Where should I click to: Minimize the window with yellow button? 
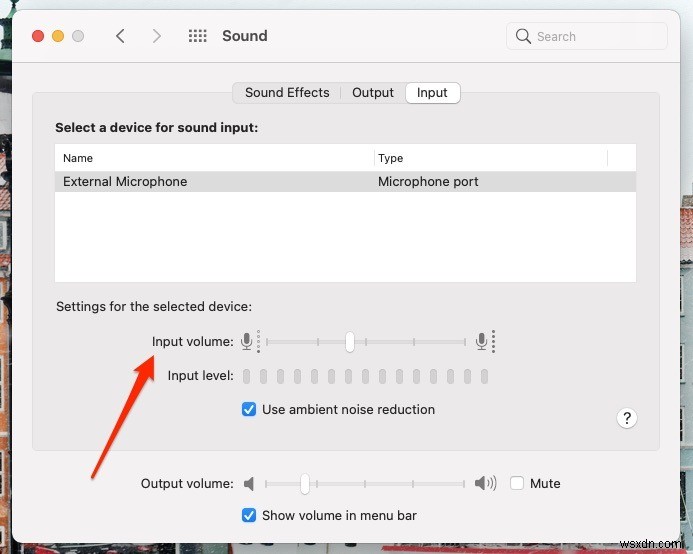click(x=58, y=36)
